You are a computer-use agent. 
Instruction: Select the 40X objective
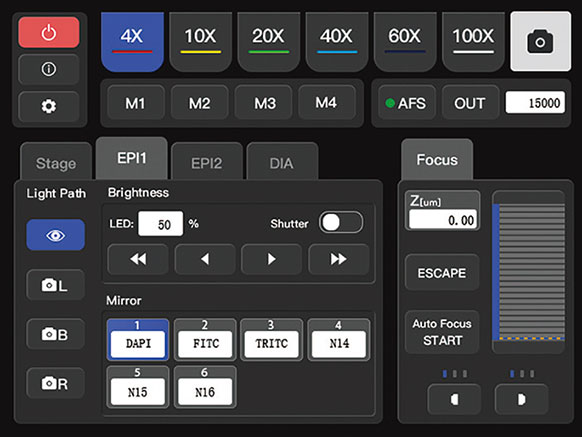[x=337, y=41]
